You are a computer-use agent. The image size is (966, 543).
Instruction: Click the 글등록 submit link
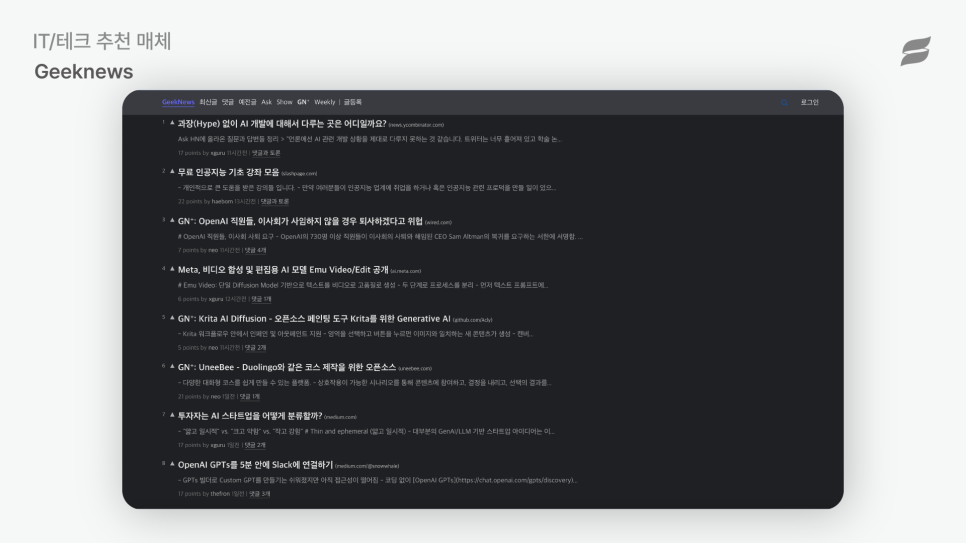pyautogui.click(x=352, y=102)
